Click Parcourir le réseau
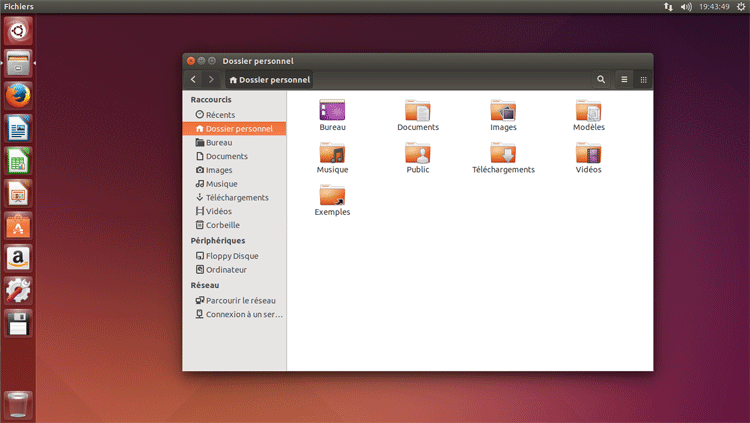The width and height of the screenshot is (750, 423). tap(234, 301)
